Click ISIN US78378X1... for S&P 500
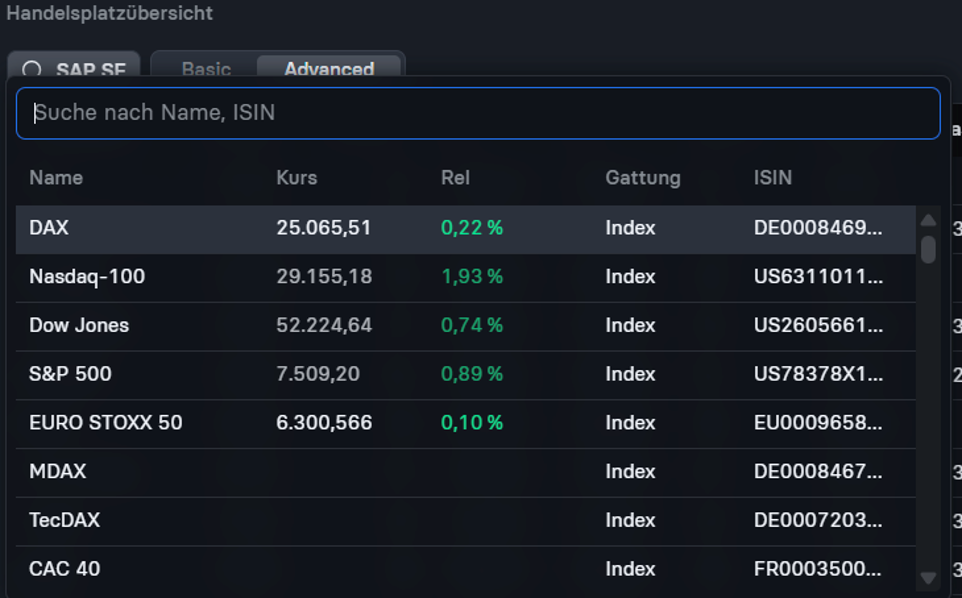Screen dimensions: 962x598 [818, 374]
